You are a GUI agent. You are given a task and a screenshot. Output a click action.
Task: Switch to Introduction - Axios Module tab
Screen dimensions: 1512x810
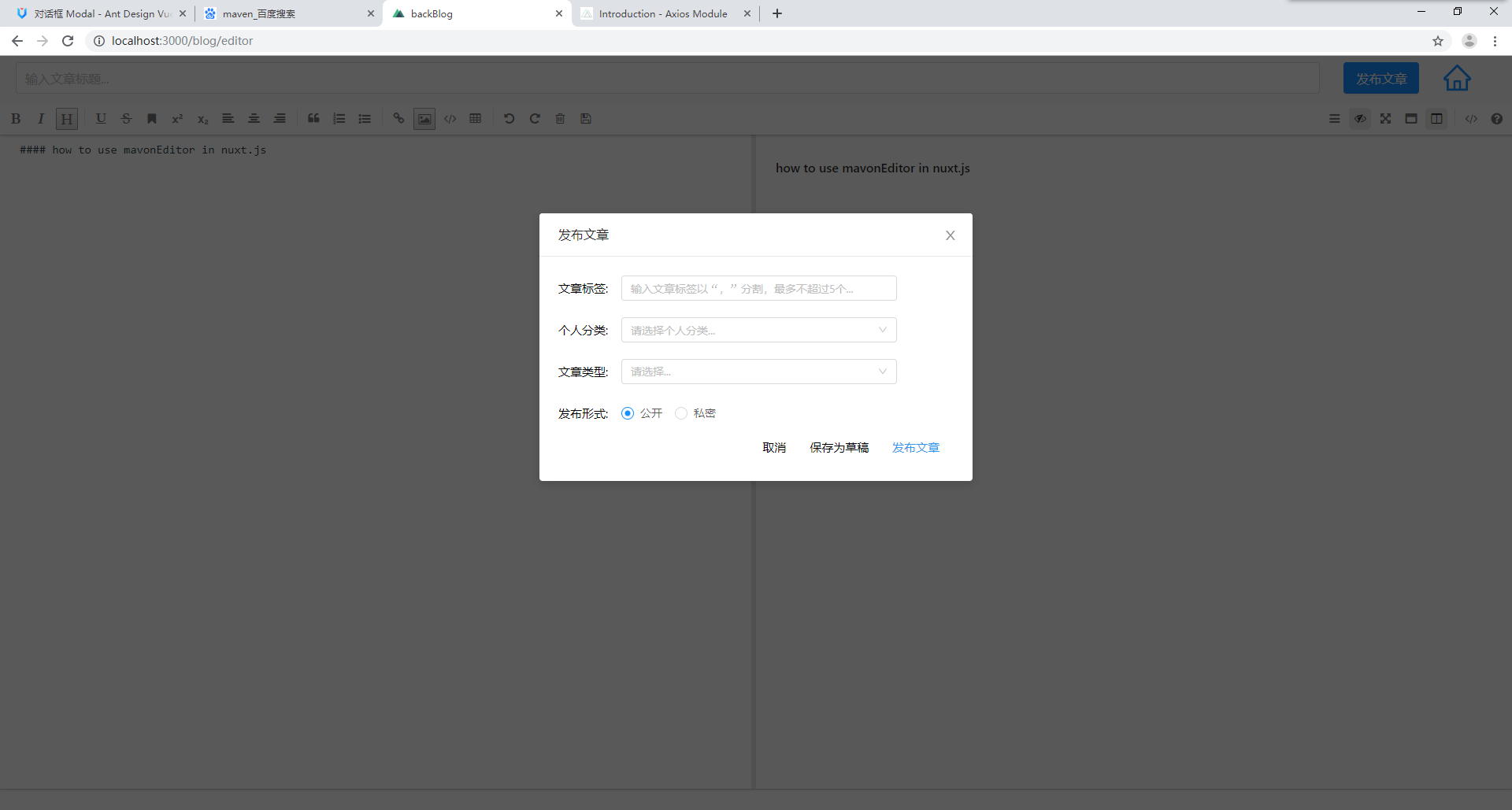pos(665,13)
